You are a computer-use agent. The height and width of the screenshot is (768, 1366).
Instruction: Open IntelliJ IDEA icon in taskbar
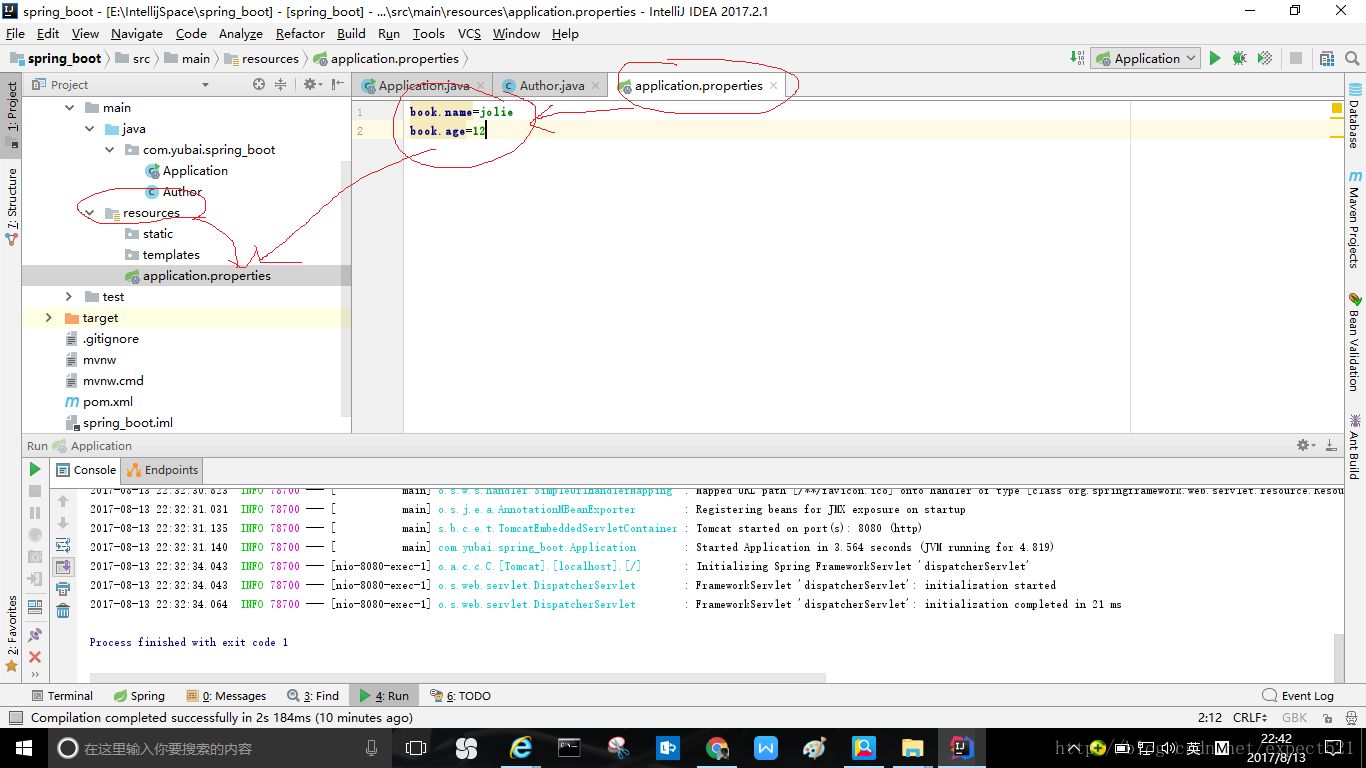962,747
